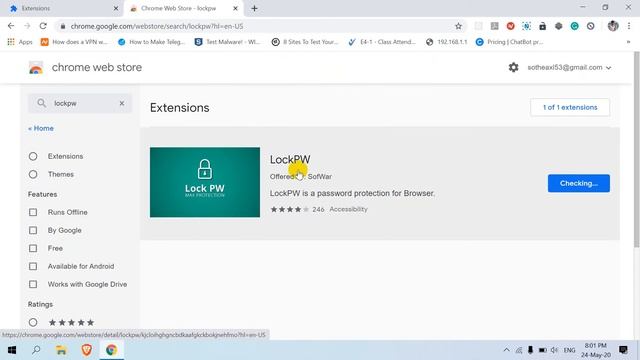
Task: Select the five-star ratings radio button
Action: click(x=33, y=322)
